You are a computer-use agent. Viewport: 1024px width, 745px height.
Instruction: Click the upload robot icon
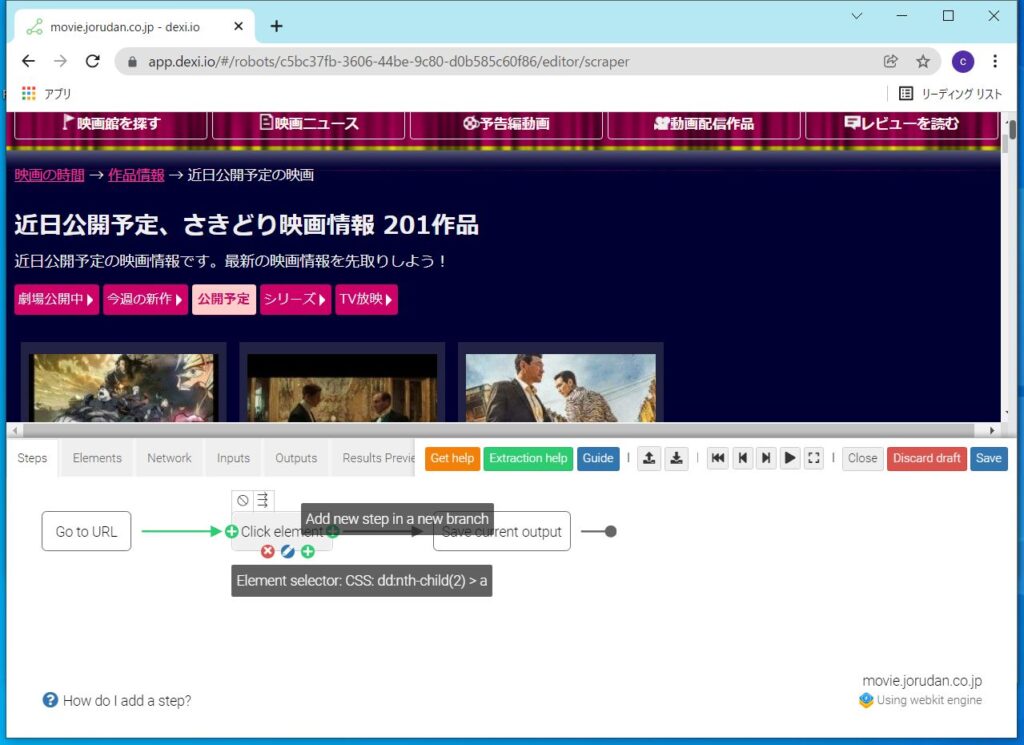[x=649, y=458]
